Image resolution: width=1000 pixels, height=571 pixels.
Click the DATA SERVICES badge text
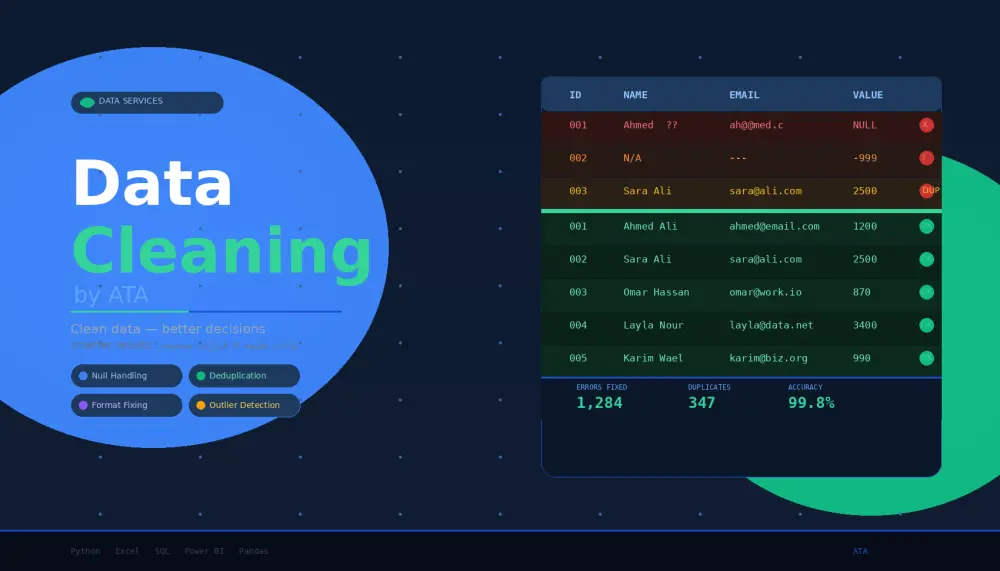click(x=131, y=101)
